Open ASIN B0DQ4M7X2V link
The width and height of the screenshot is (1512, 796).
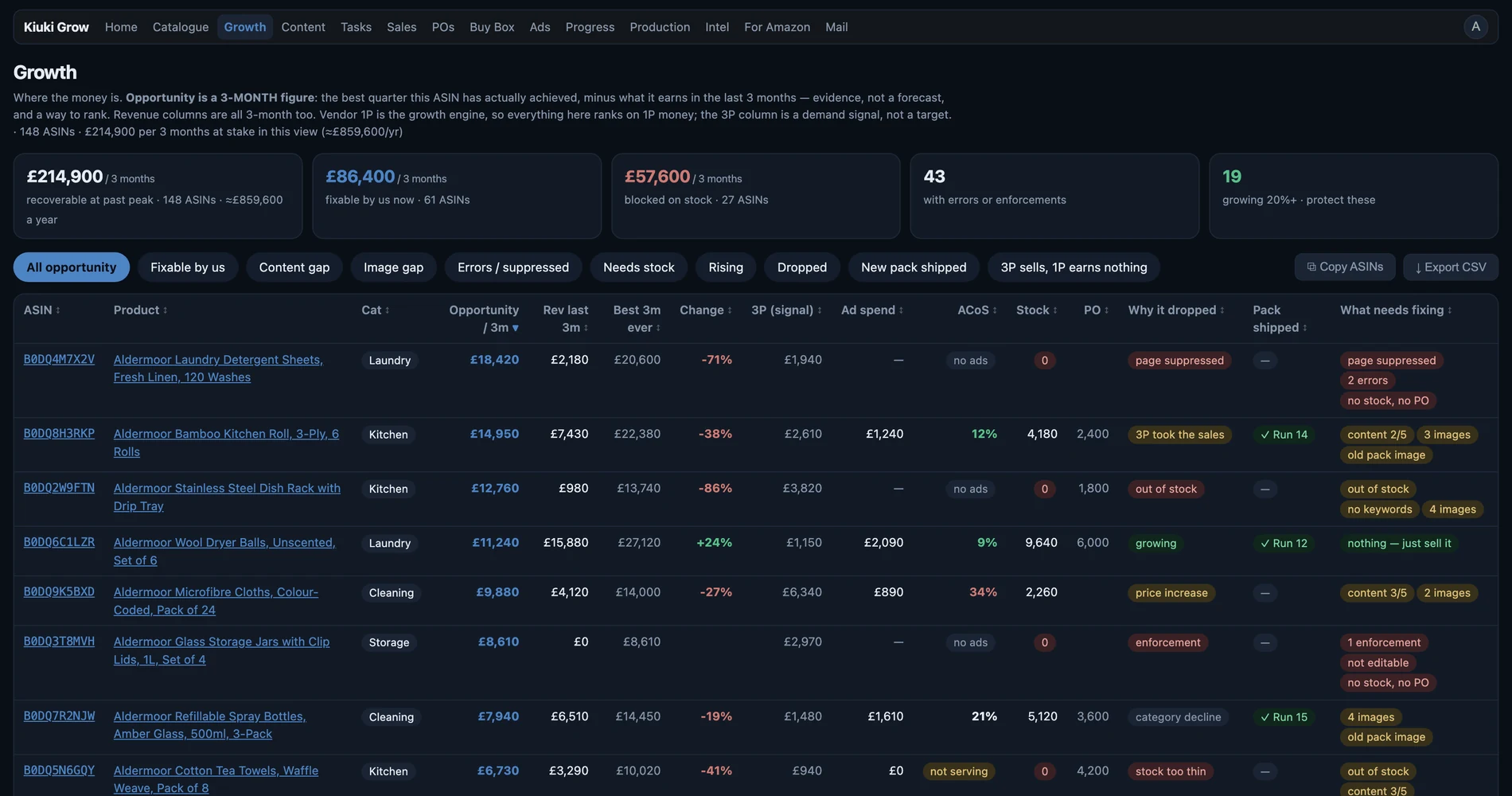point(59,360)
